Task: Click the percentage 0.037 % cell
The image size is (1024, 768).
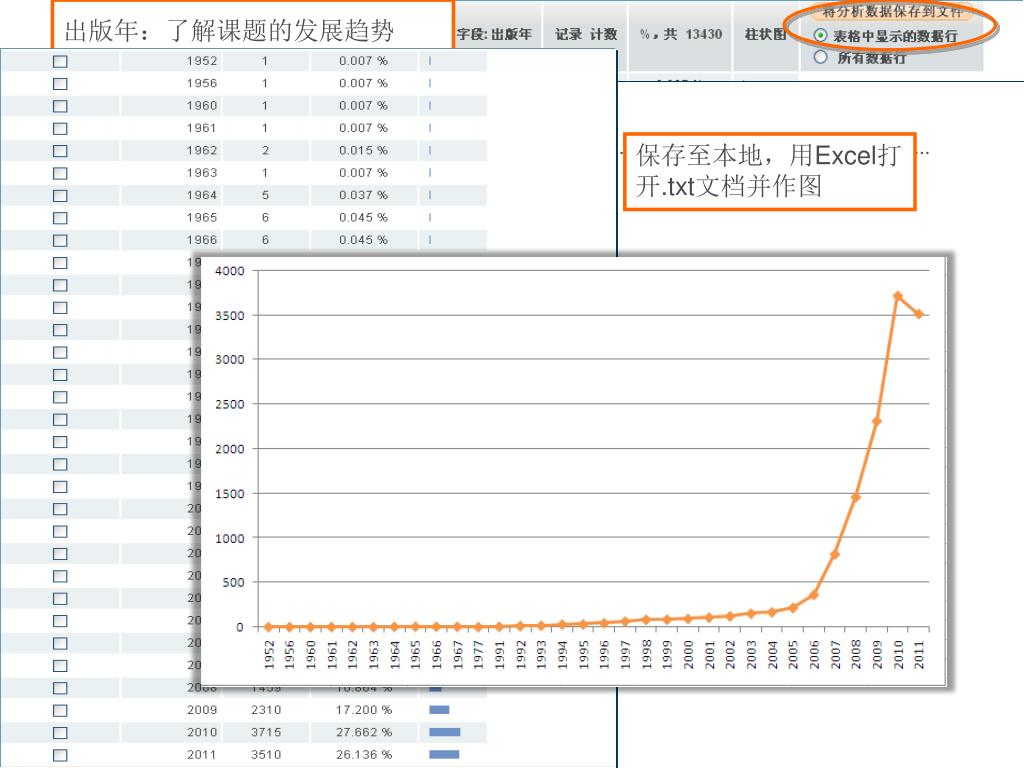Action: pos(363,195)
